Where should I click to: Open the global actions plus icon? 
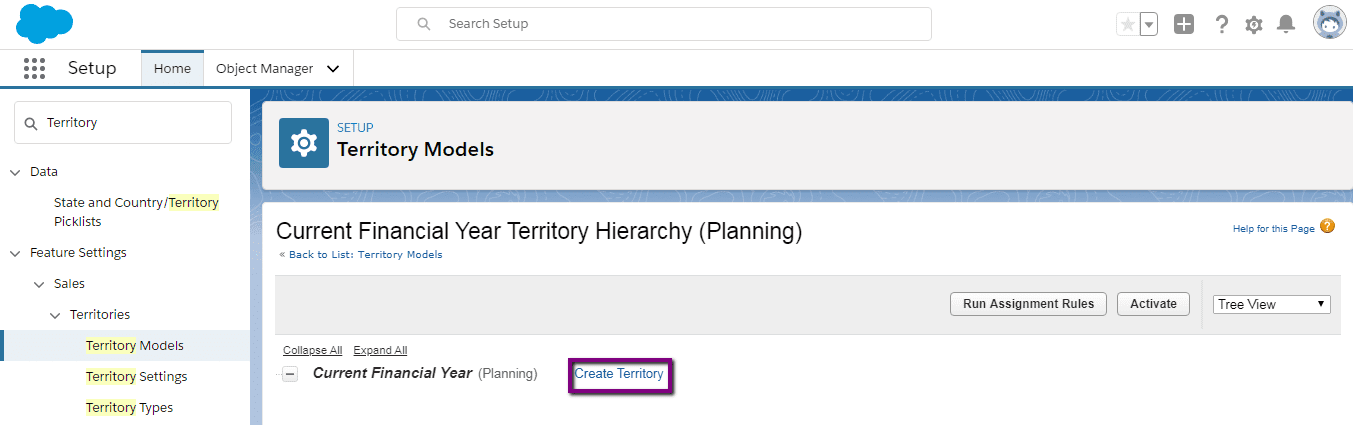1184,25
